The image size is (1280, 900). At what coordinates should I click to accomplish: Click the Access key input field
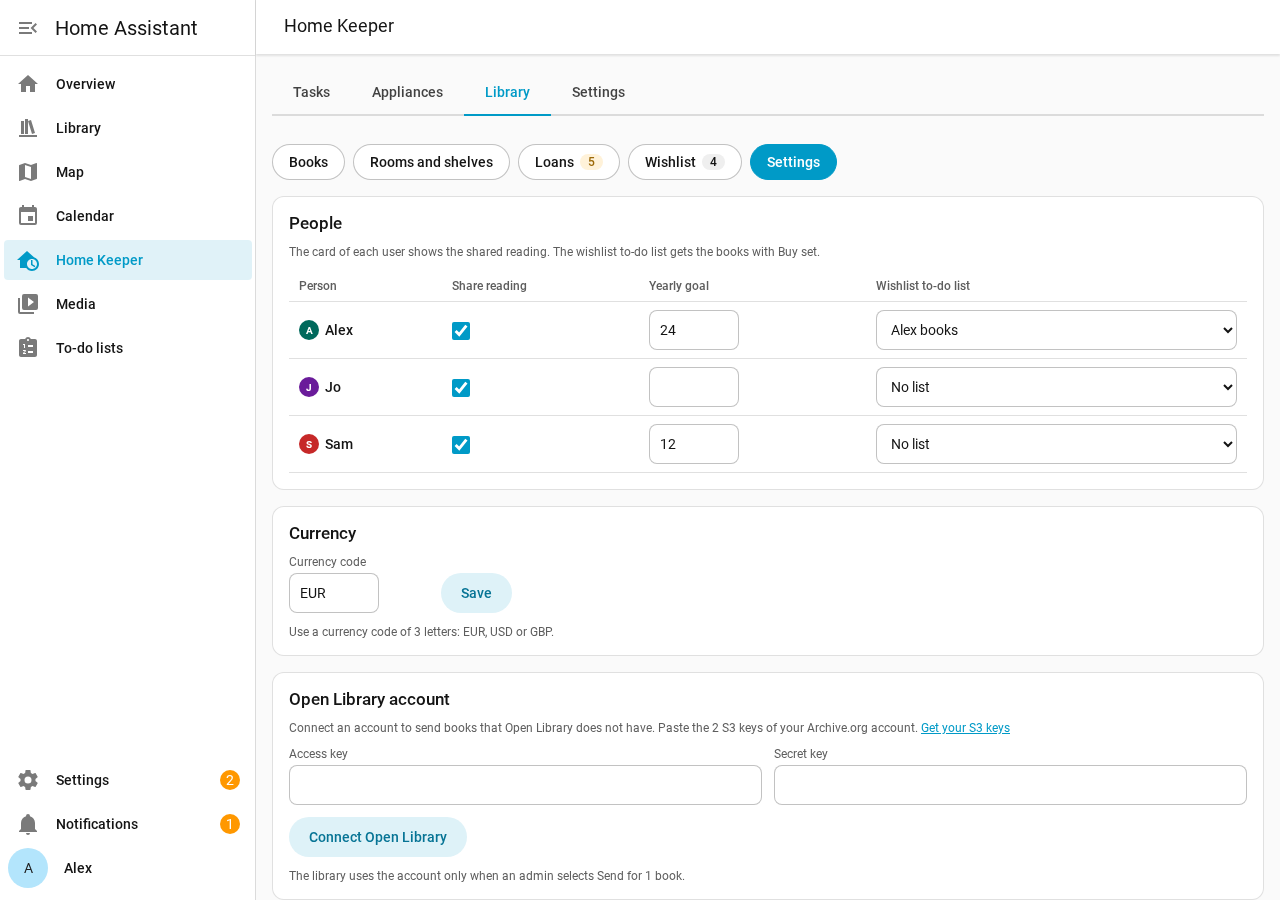(525, 785)
